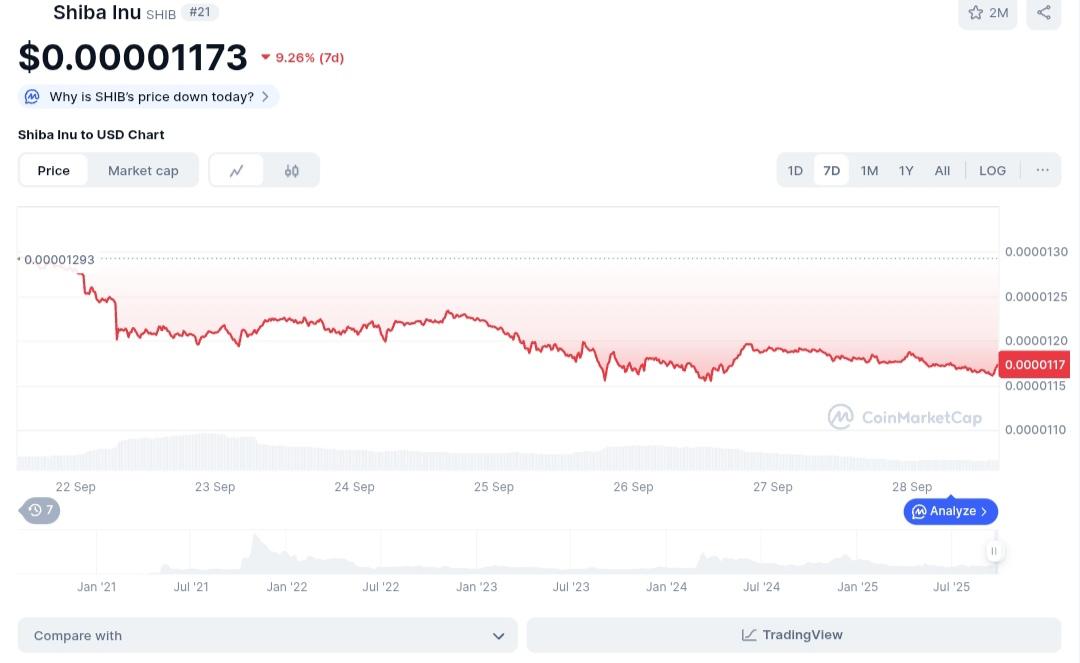1080x663 pixels.
Task: Click the pause handle on range navigator
Action: [x=994, y=551]
